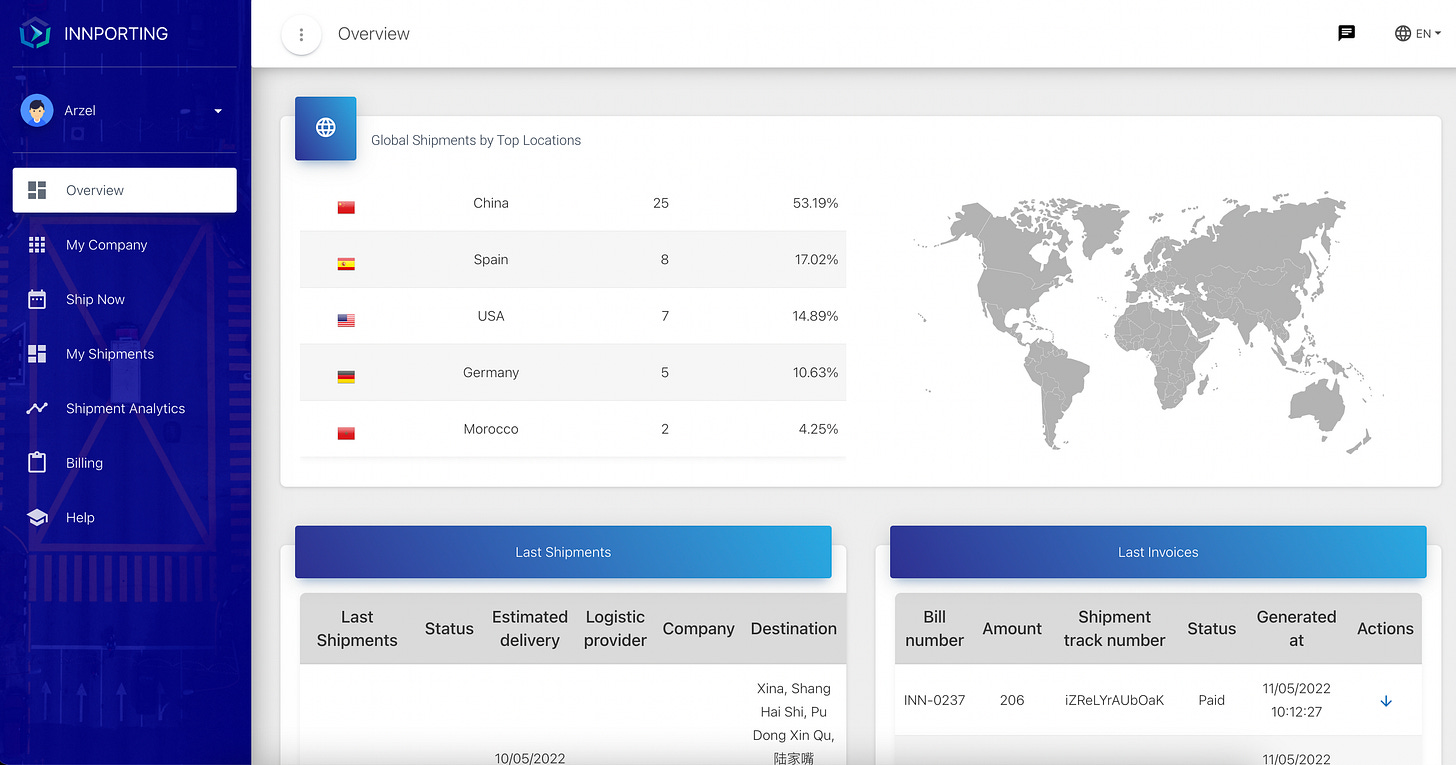Click the Germany flag icon
This screenshot has width=1456, height=765.
tap(346, 377)
